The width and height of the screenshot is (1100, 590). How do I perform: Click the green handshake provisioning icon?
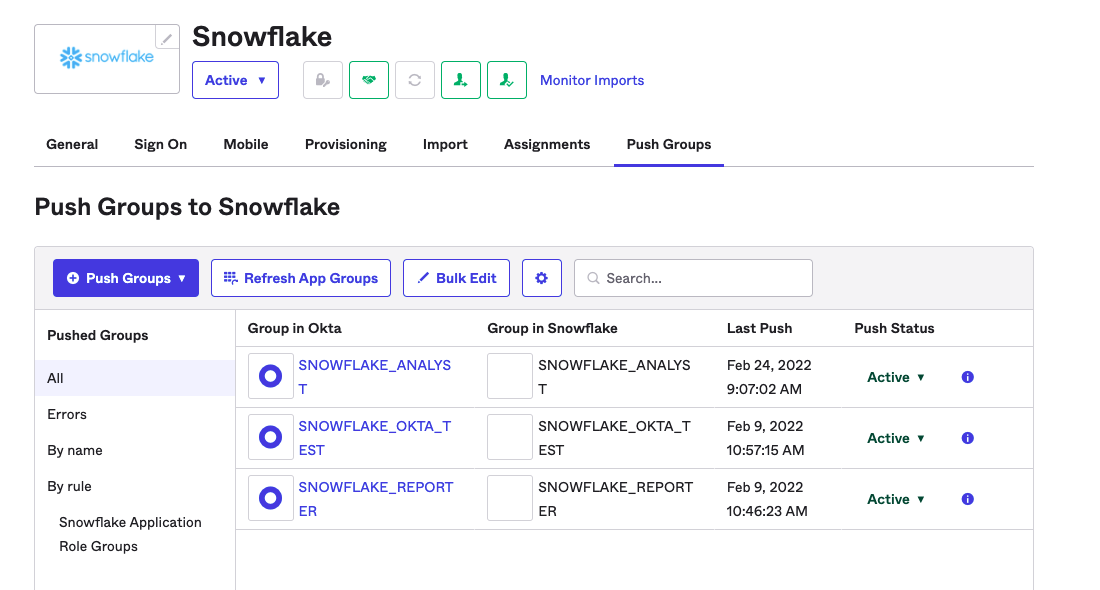tap(368, 79)
